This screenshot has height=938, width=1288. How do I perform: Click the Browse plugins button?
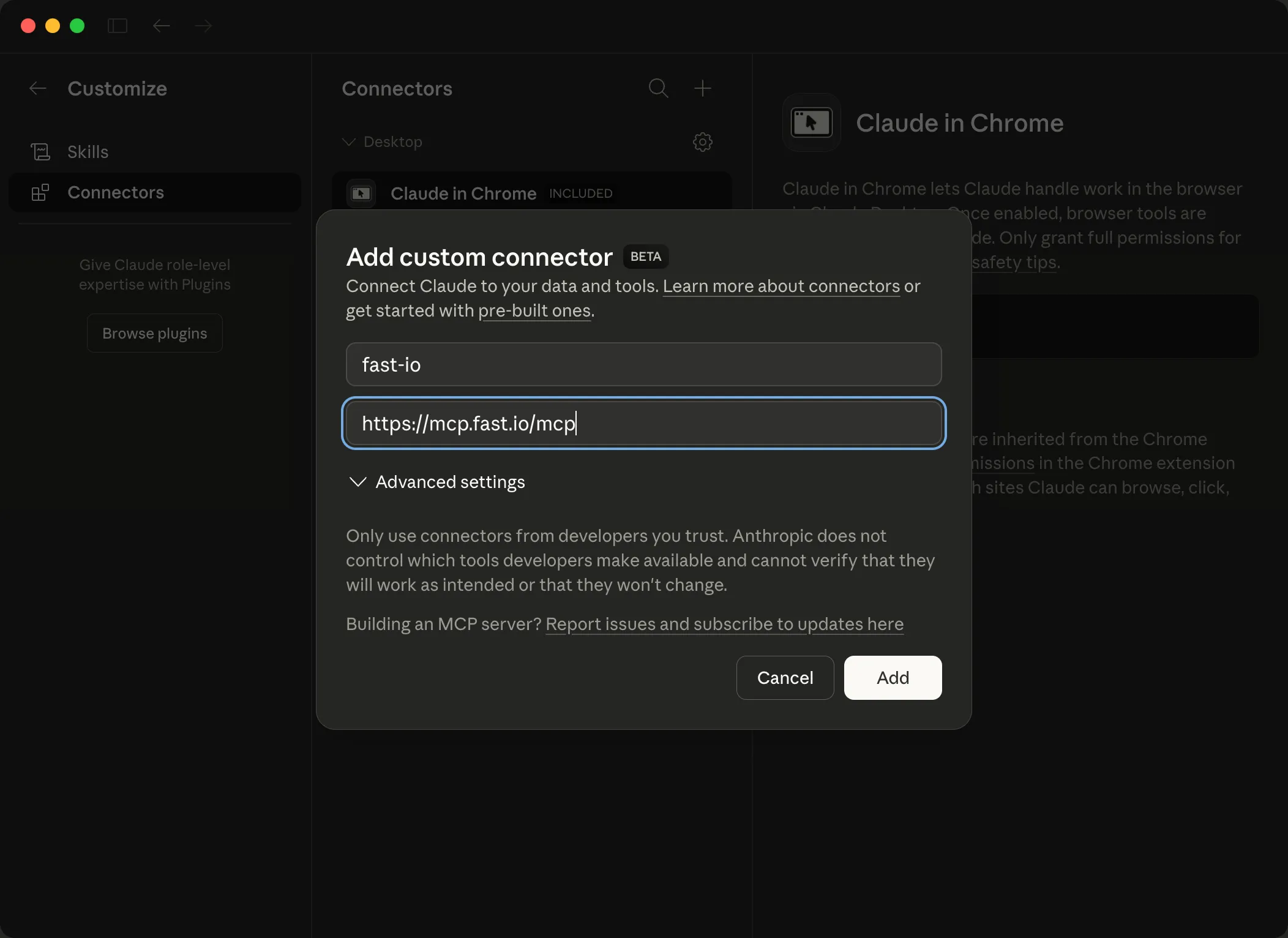click(x=155, y=332)
